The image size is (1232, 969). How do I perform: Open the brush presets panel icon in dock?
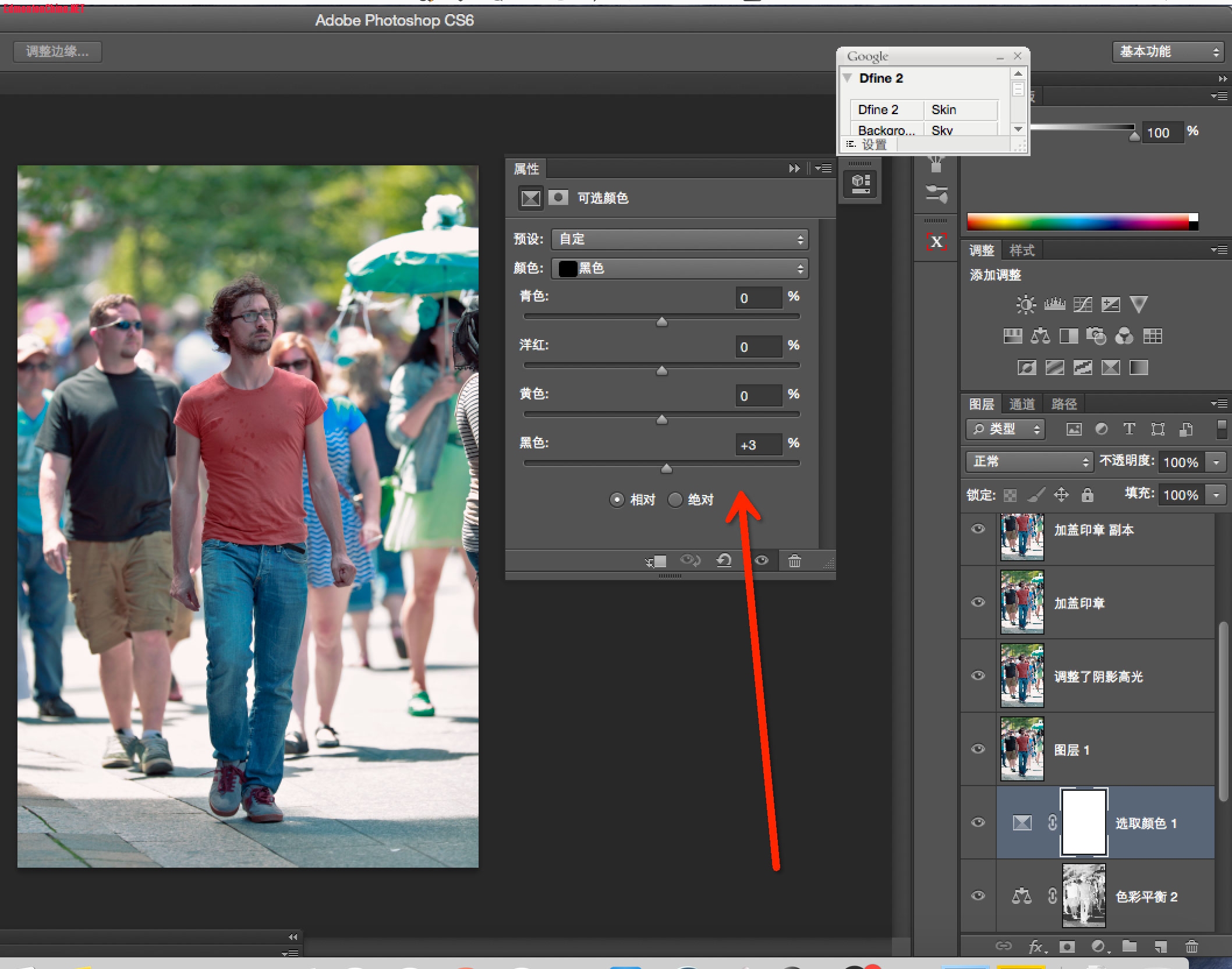(936, 194)
